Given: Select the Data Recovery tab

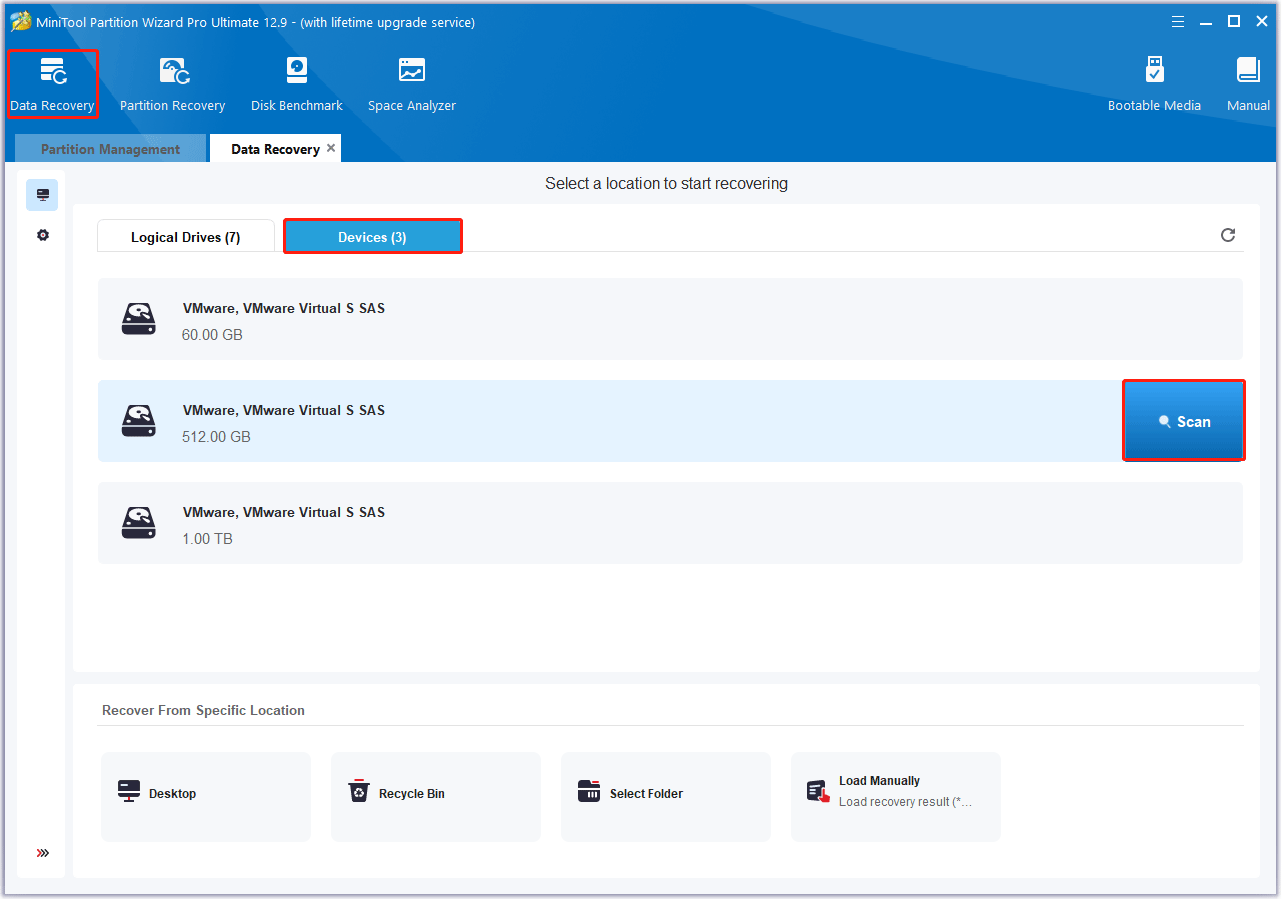Looking at the screenshot, I should point(275,149).
